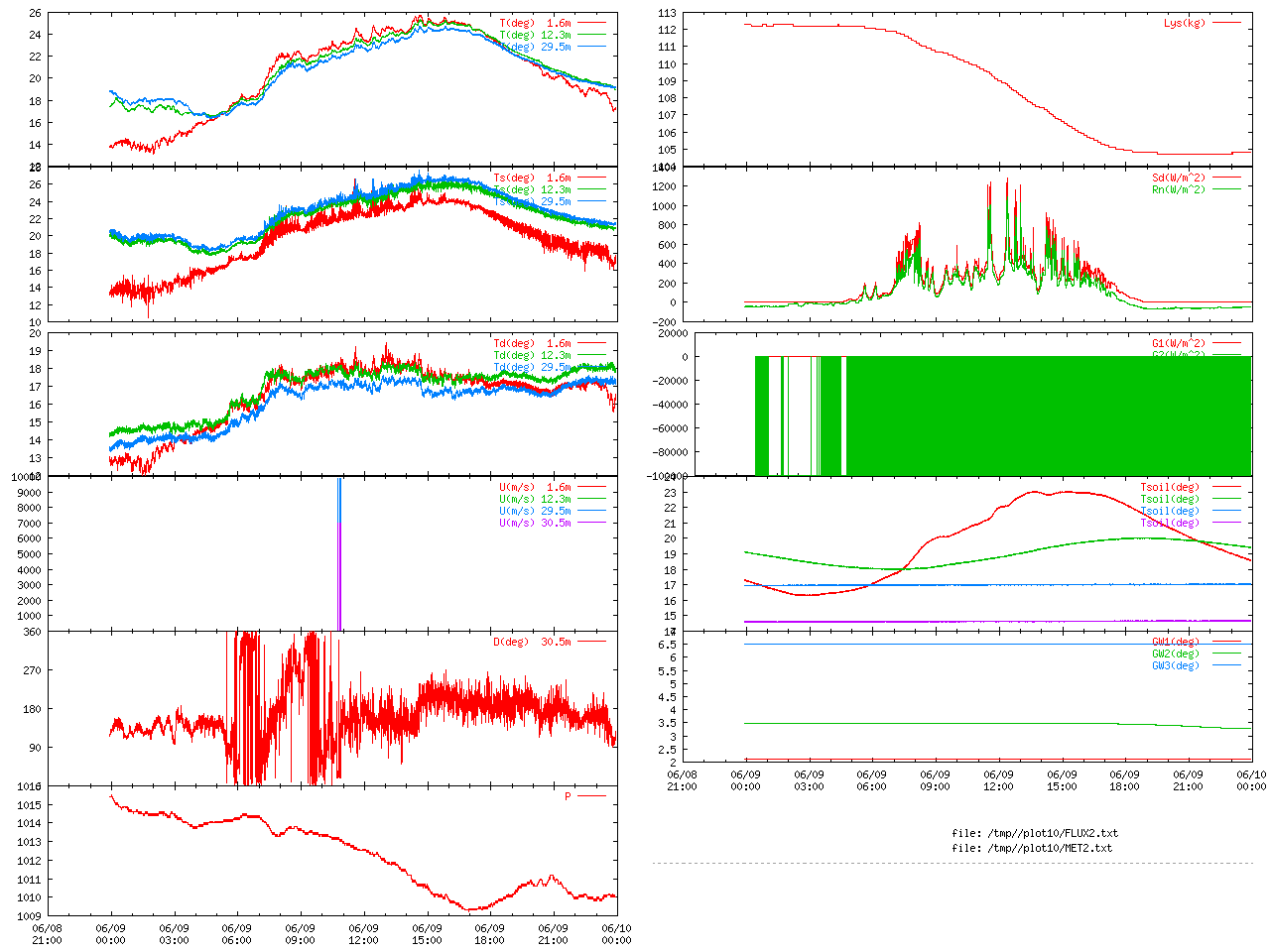Image resolution: width=1270 pixels, height=952 pixels.
Task: Click the Td(deg) 12.3m legend label
Action: click(532, 356)
